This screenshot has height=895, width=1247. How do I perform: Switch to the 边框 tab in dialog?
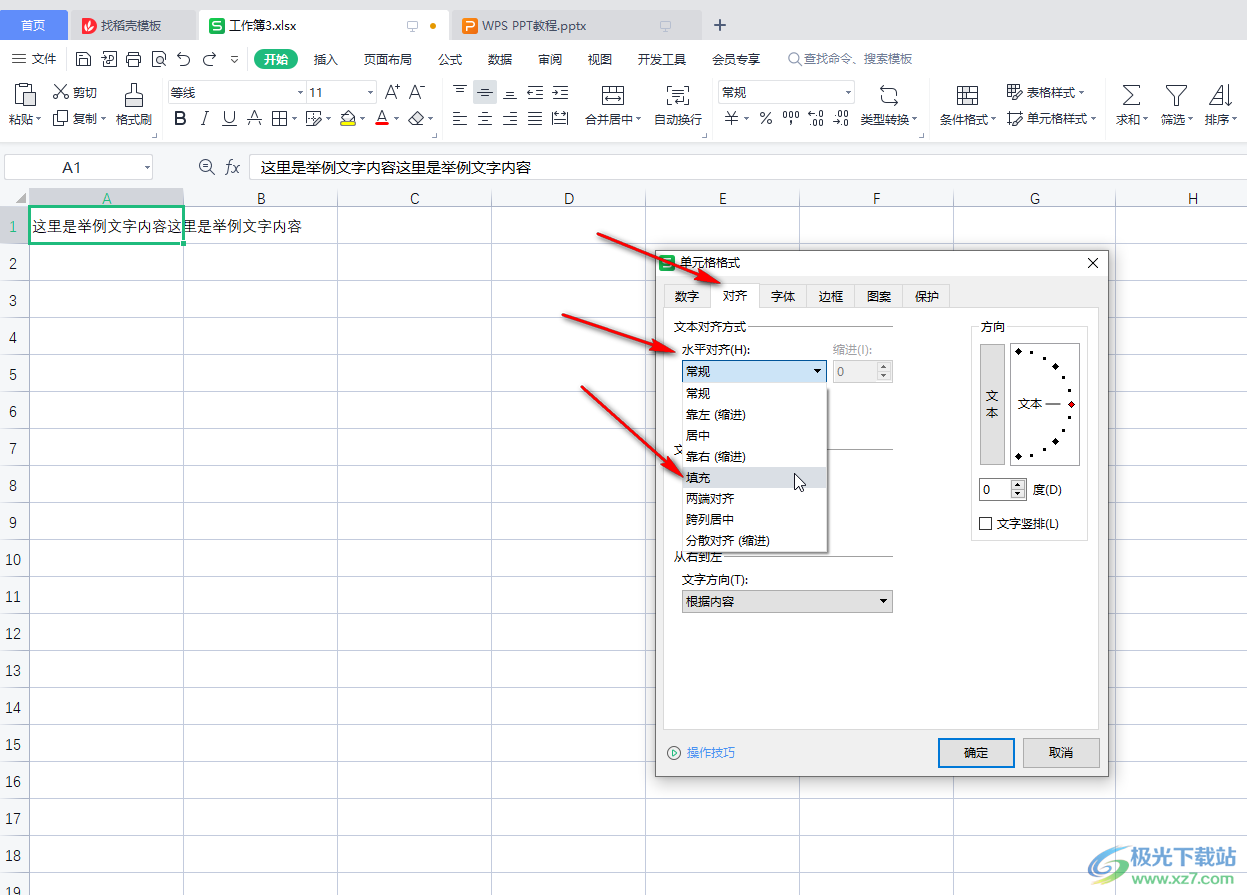(831, 296)
